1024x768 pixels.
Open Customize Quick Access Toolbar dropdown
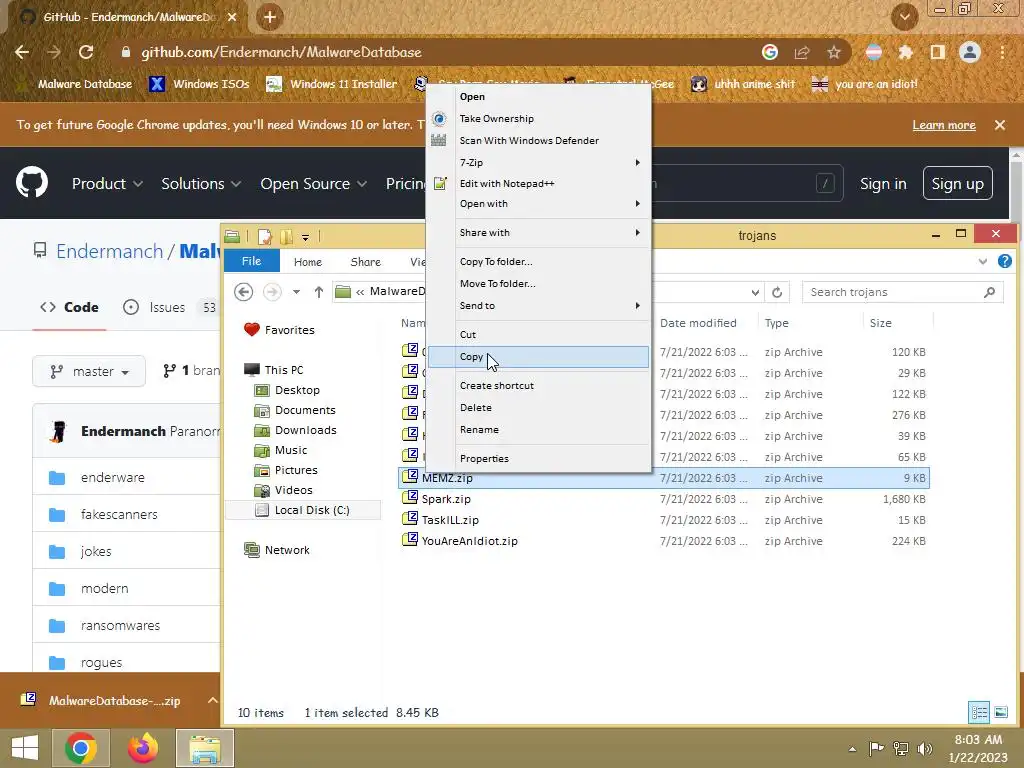pyautogui.click(x=306, y=237)
